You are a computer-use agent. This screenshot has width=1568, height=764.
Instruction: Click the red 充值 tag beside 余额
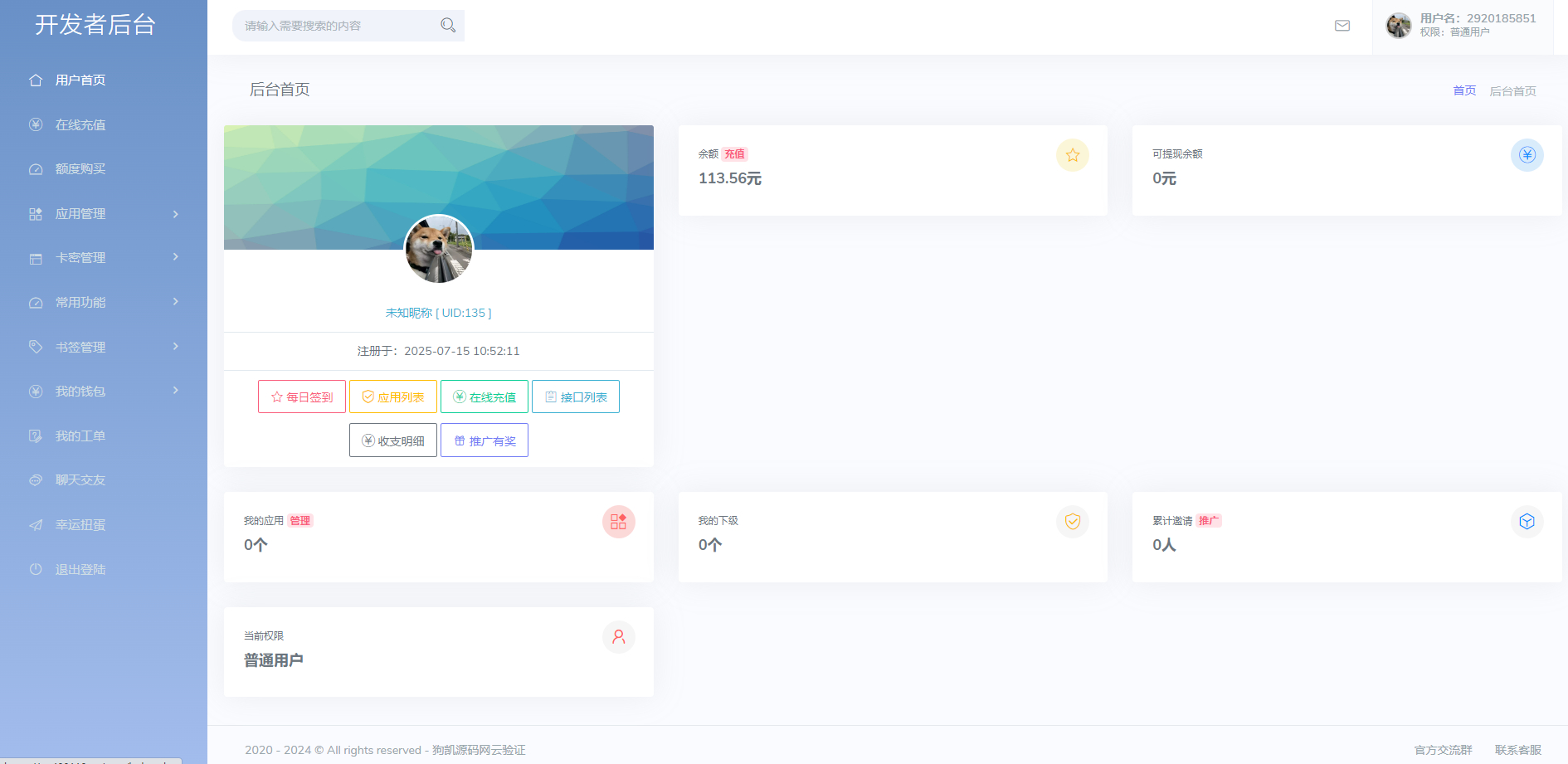click(x=734, y=154)
